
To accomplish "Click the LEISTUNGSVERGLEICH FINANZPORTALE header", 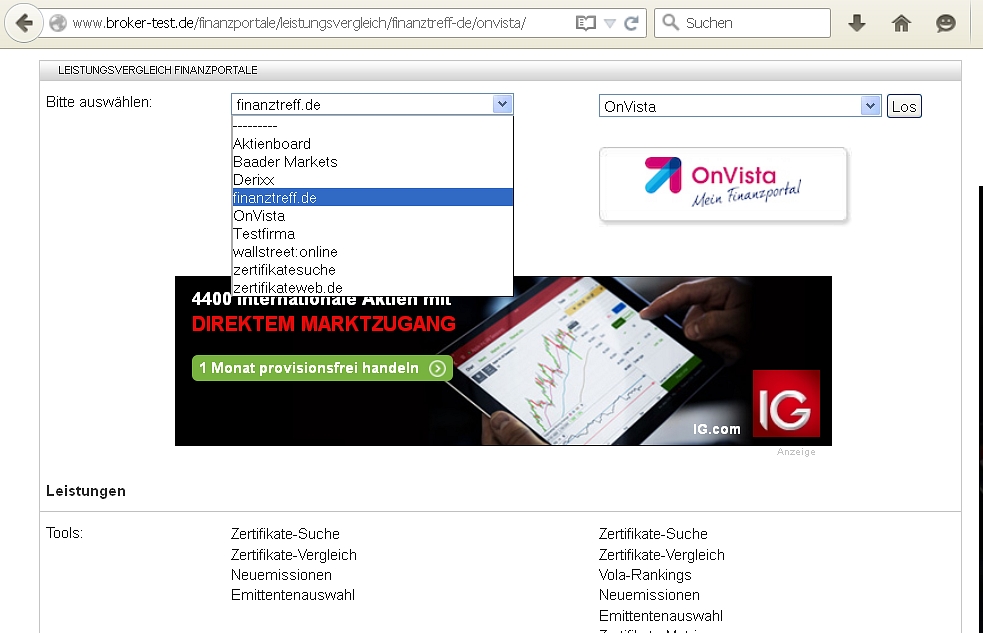I will (158, 70).
